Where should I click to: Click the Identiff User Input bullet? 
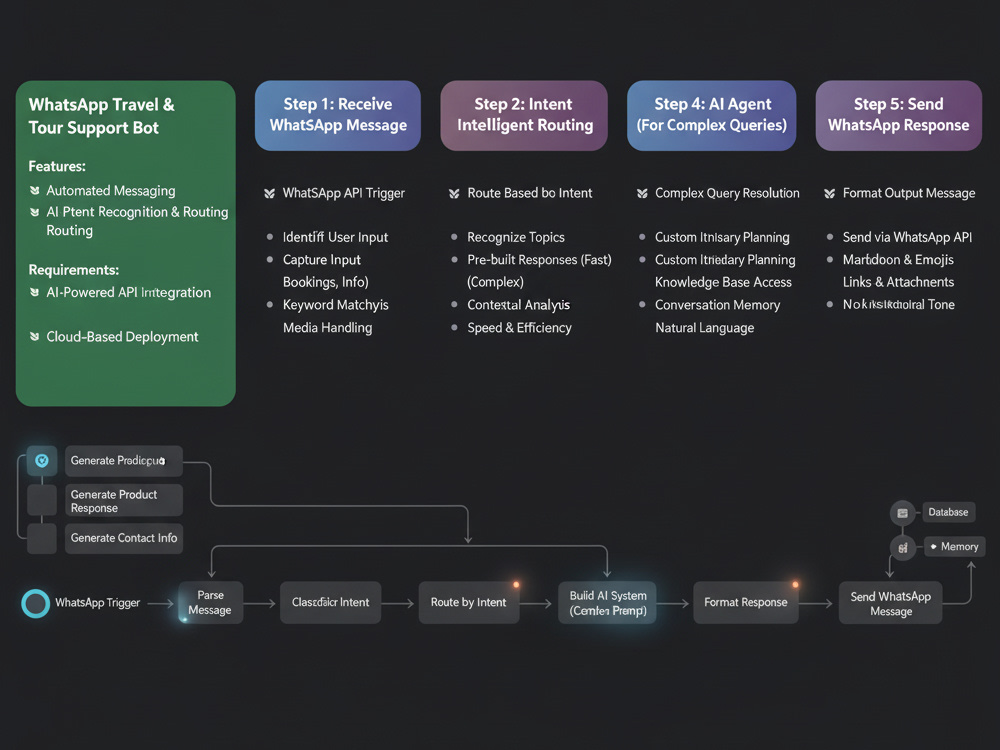coord(335,237)
